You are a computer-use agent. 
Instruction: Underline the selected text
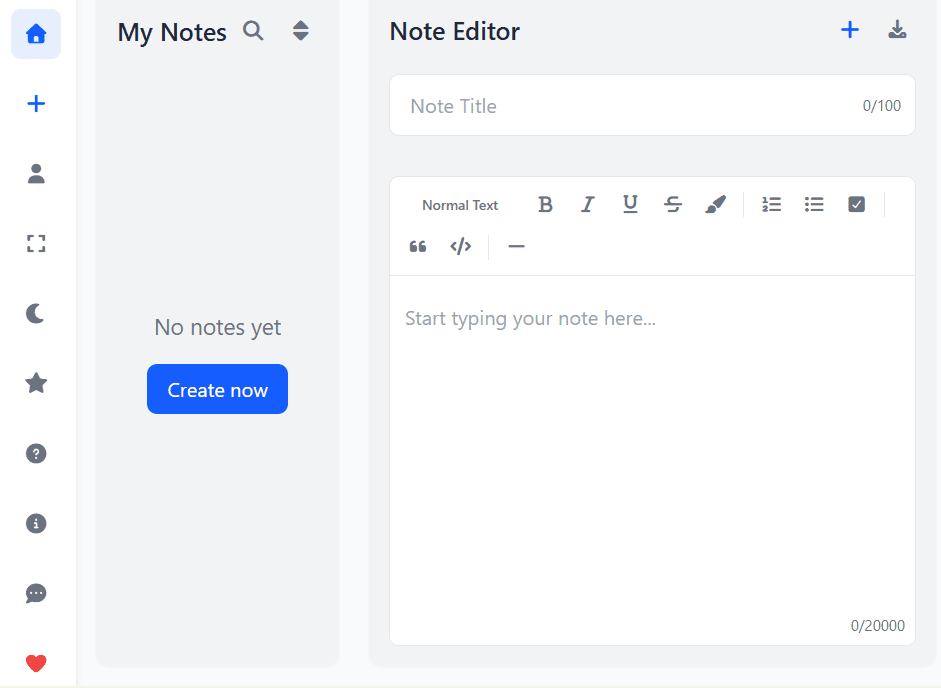630,204
